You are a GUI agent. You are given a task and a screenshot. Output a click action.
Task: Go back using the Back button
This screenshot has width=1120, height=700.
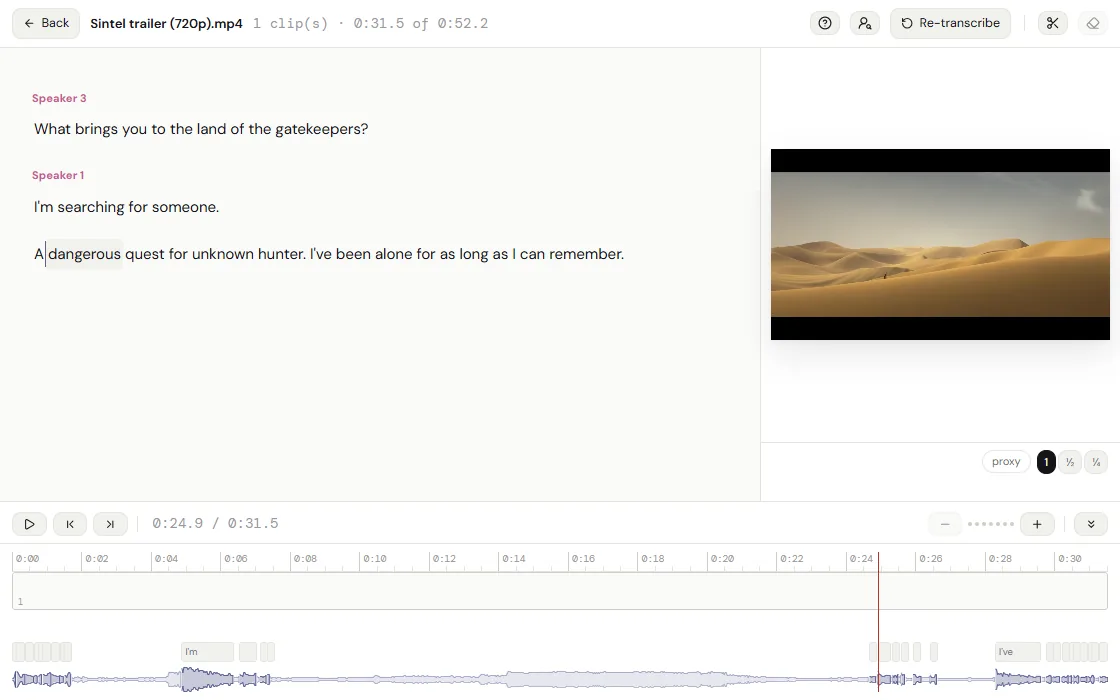coord(46,23)
